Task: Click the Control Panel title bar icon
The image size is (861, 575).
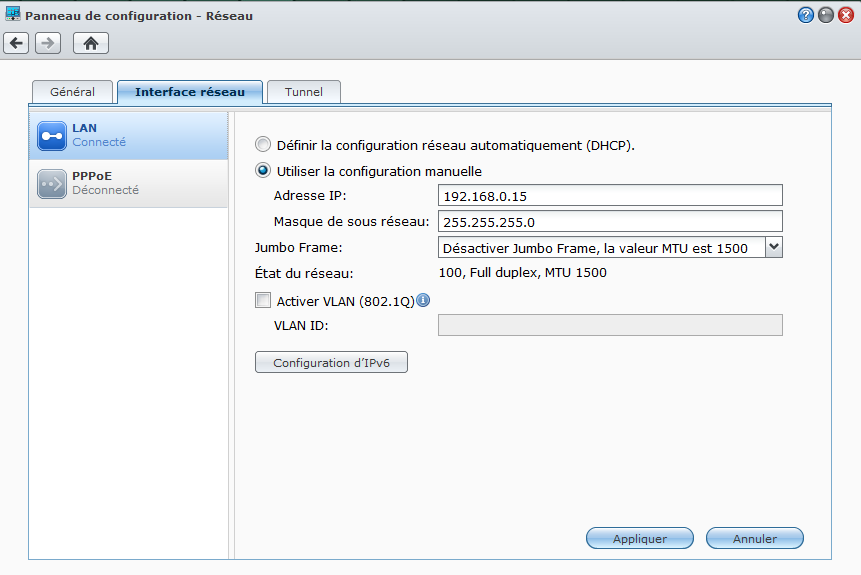Action: click(13, 15)
